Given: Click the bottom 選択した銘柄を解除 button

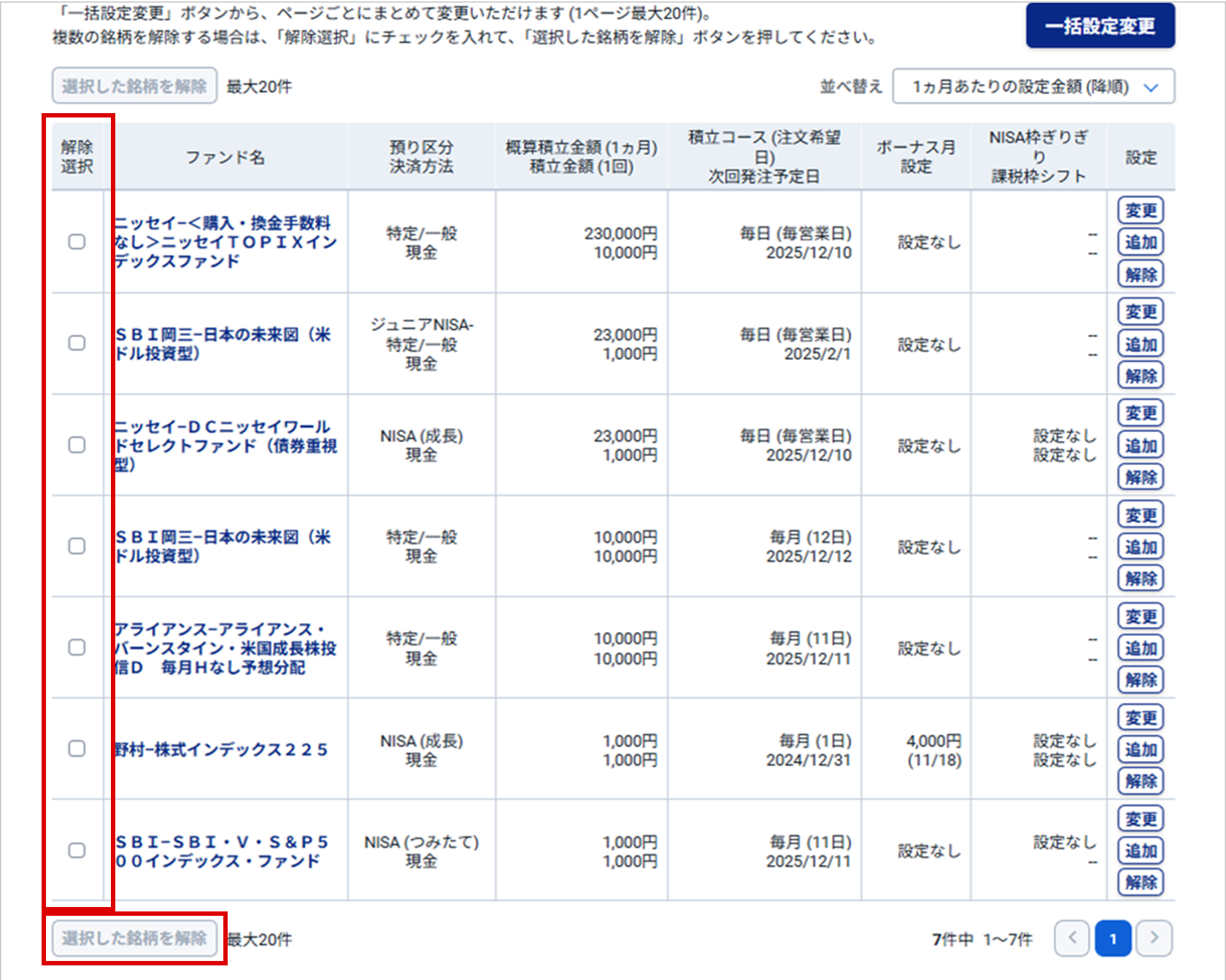Looking at the screenshot, I should tap(134, 938).
